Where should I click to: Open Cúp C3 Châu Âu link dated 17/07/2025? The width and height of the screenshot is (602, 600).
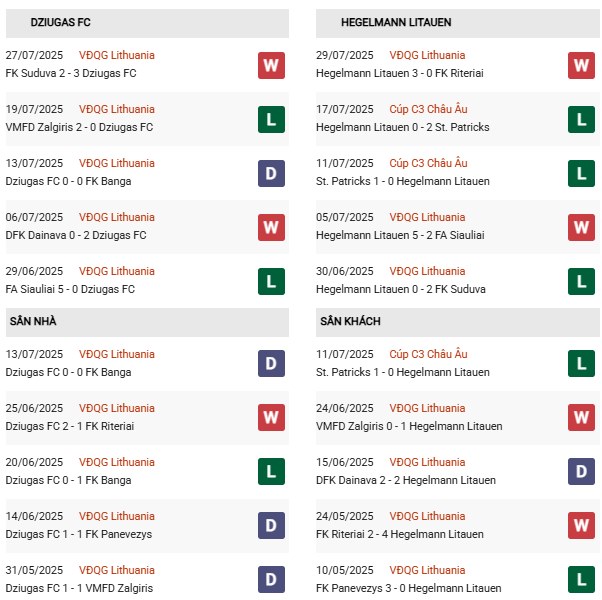(x=428, y=110)
